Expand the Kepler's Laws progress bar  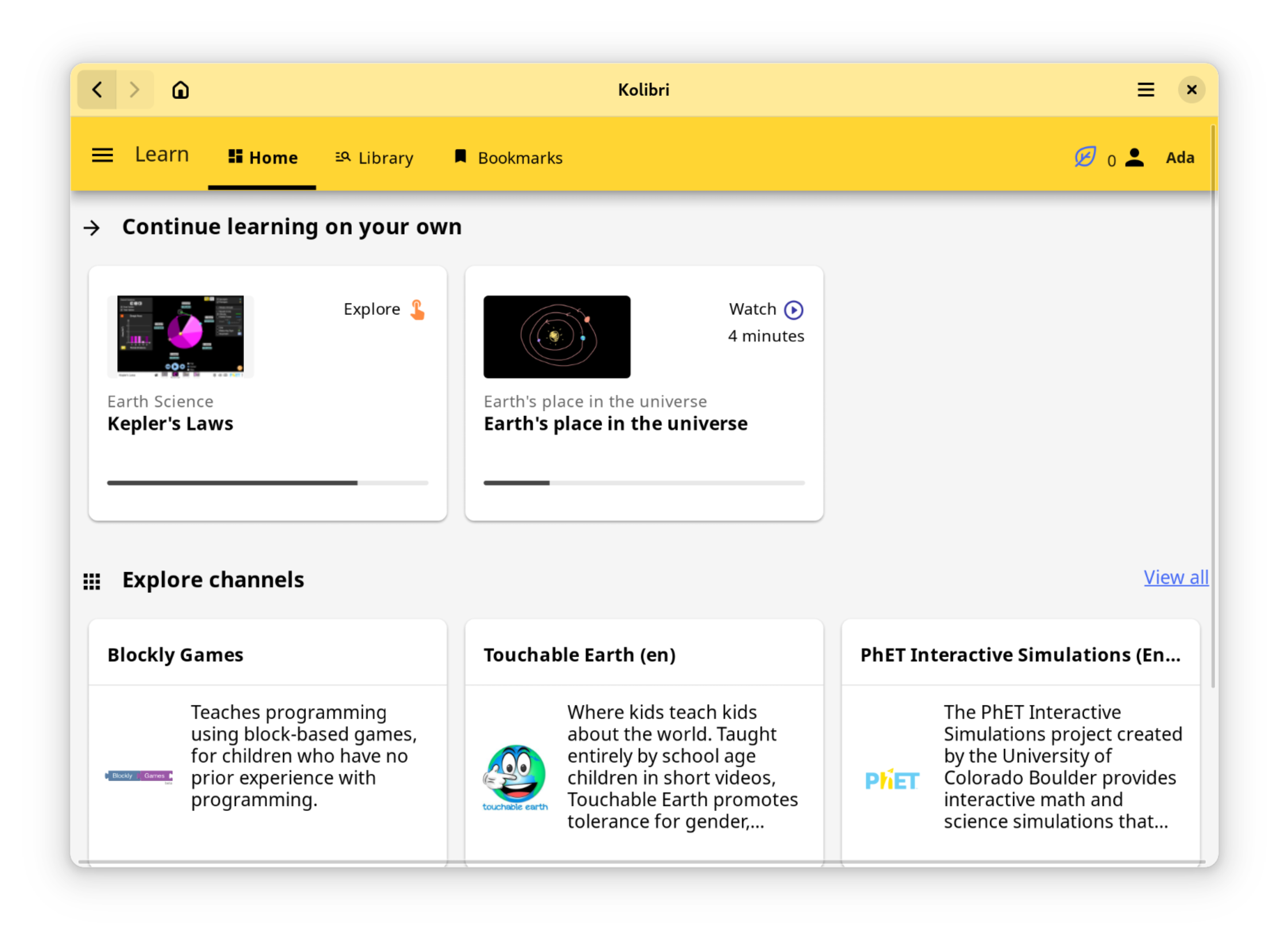click(267, 482)
